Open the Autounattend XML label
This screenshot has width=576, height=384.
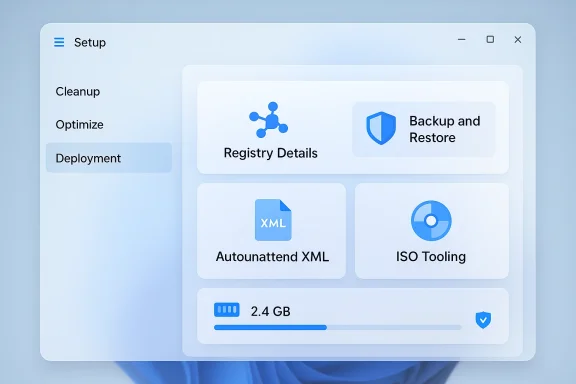(272, 256)
